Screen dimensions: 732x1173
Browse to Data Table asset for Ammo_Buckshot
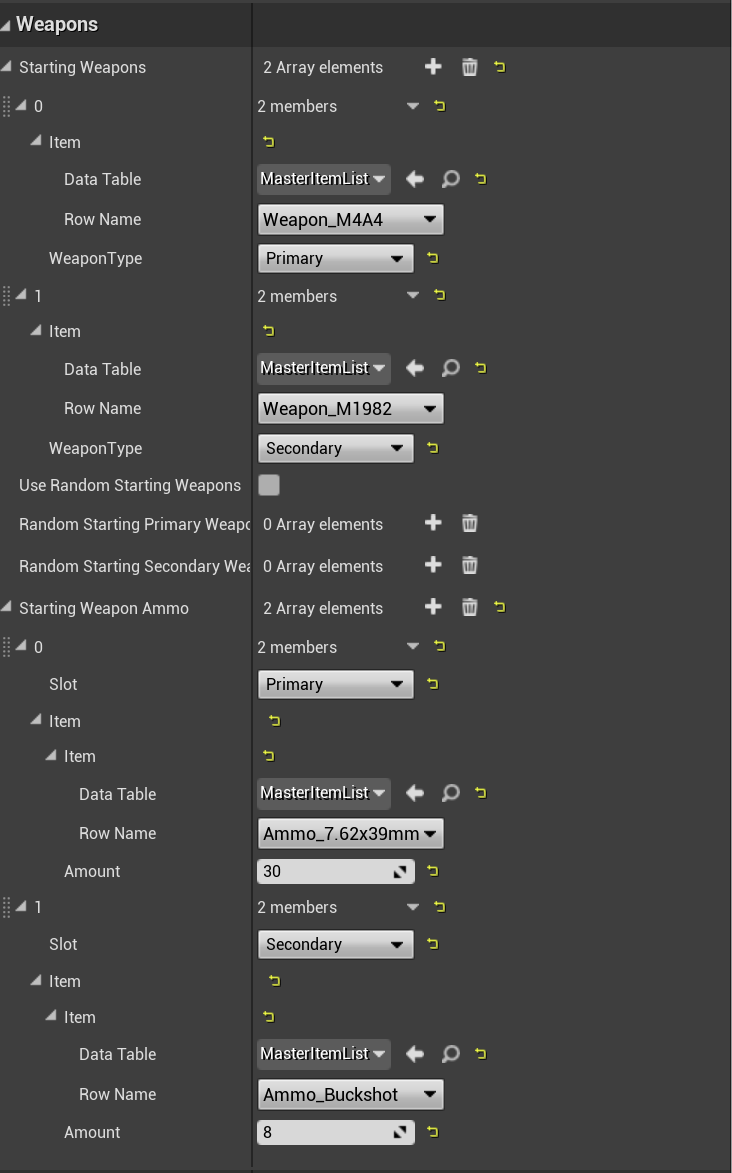point(451,1054)
